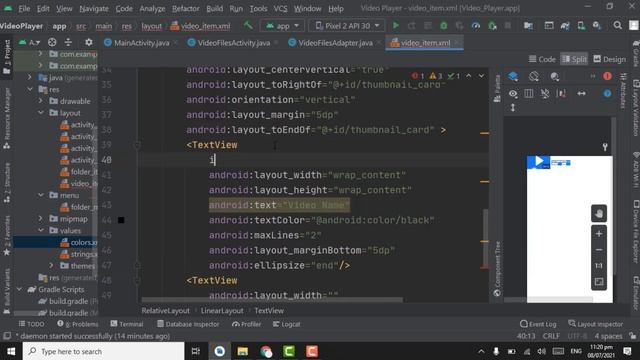Click the volume icon in system tray
The image size is (640, 360).
542,351
